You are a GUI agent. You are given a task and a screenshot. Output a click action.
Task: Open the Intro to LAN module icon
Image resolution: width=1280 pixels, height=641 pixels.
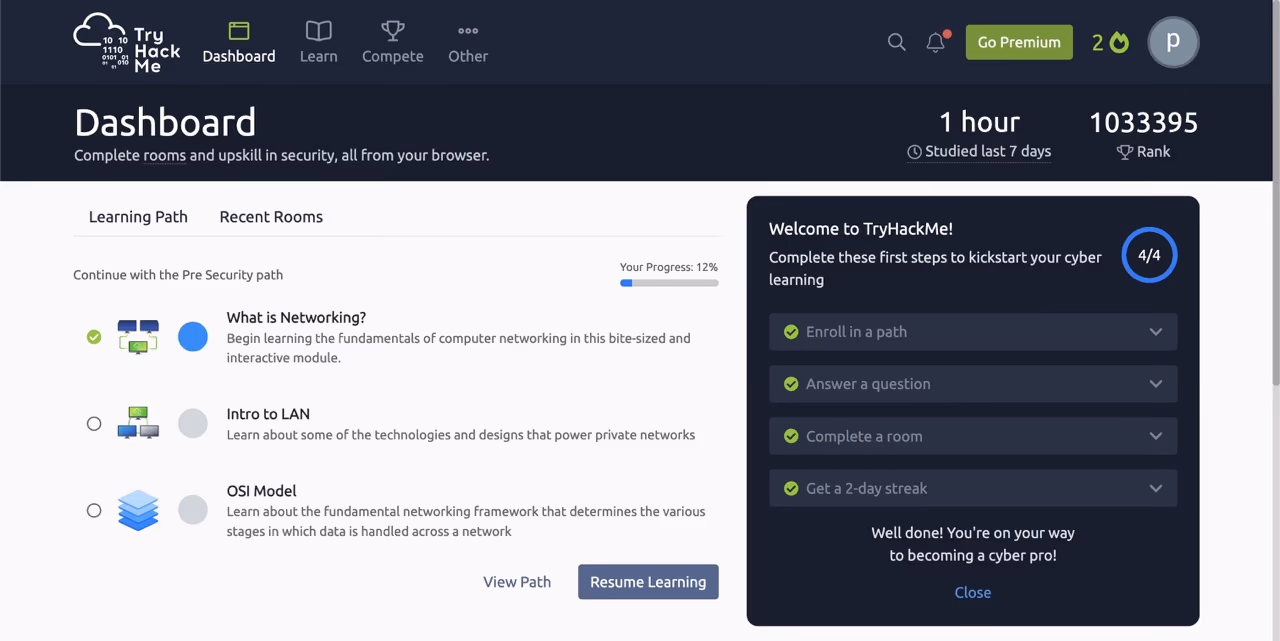click(138, 423)
